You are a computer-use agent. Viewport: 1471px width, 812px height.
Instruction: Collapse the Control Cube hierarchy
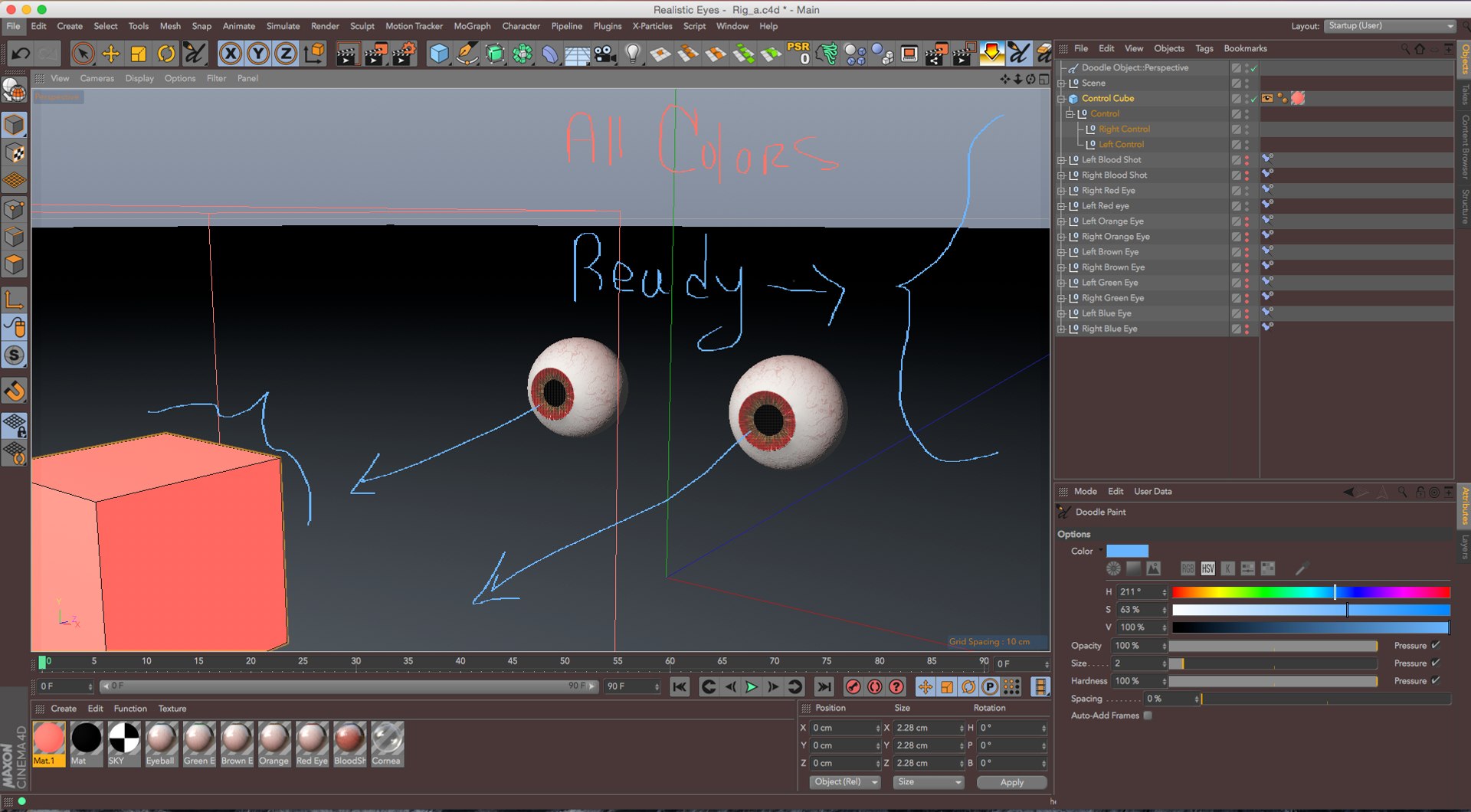pyautogui.click(x=1061, y=99)
